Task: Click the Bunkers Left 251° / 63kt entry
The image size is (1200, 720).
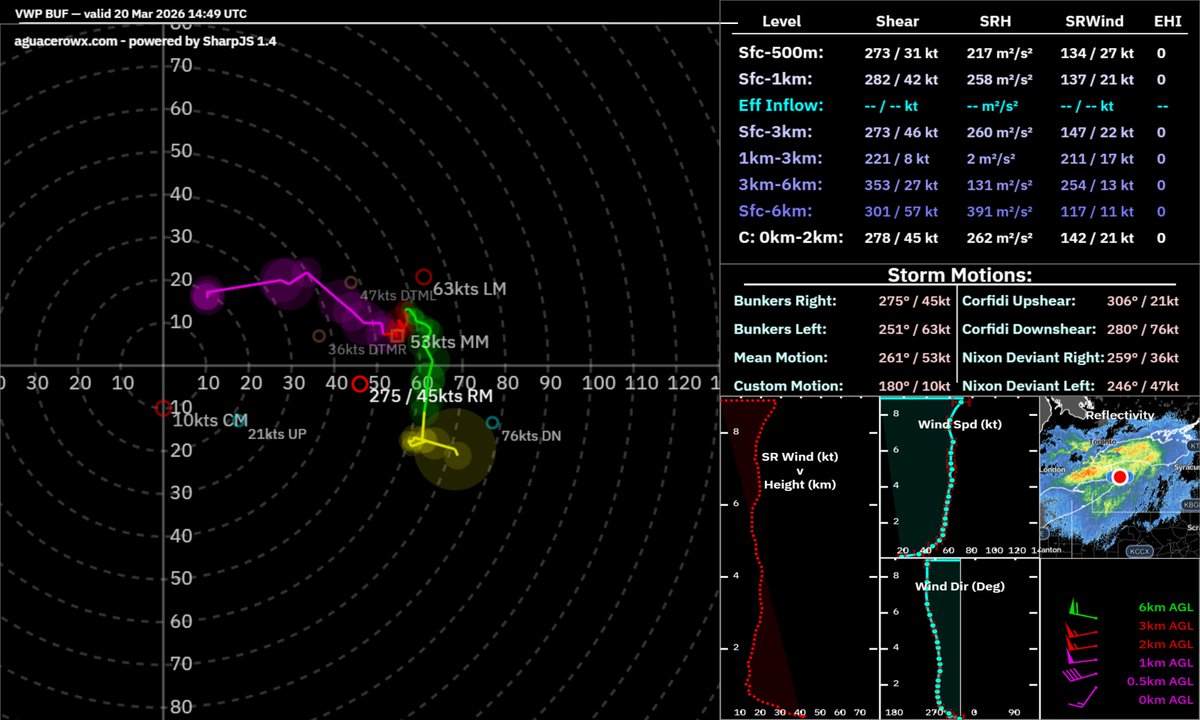Action: [841, 328]
